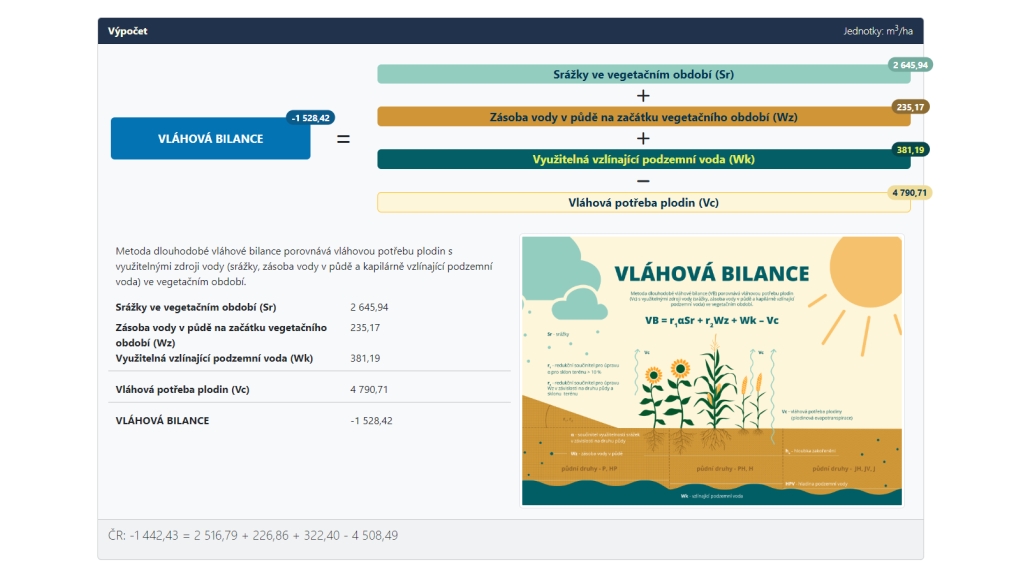The height and width of the screenshot is (576, 1024).
Task: Click the 381,19 value badge
Action: [911, 150]
